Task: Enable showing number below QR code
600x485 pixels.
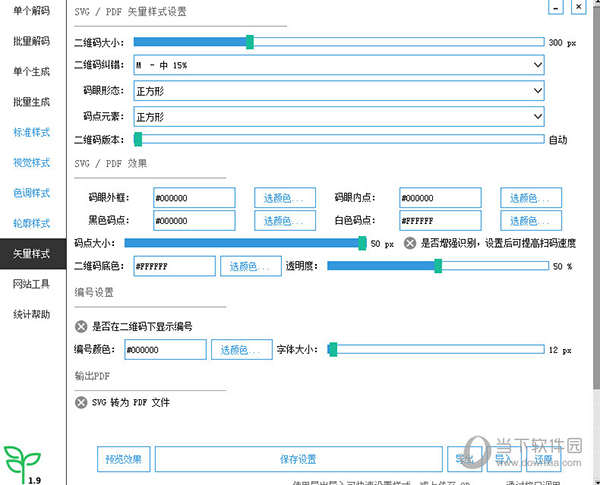Action: [81, 327]
